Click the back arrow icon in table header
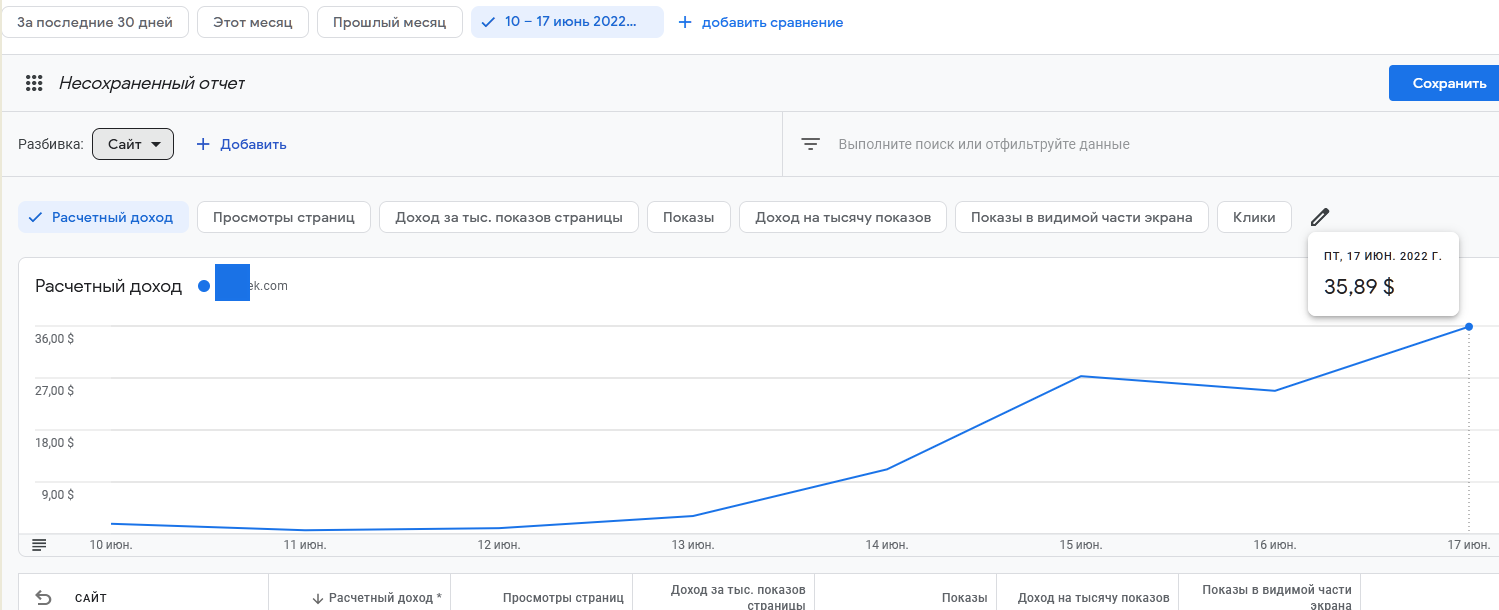Screen dimensions: 1499x610 [43, 598]
